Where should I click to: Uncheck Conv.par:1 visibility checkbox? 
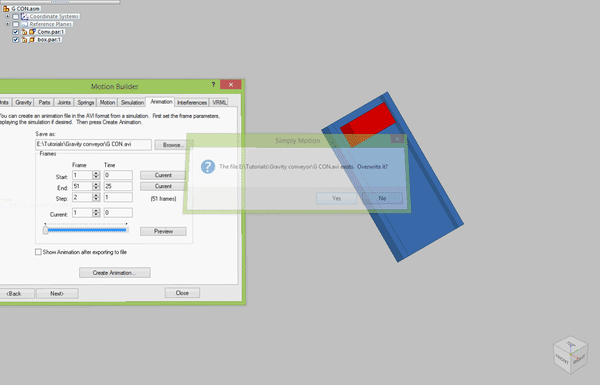[x=15, y=32]
